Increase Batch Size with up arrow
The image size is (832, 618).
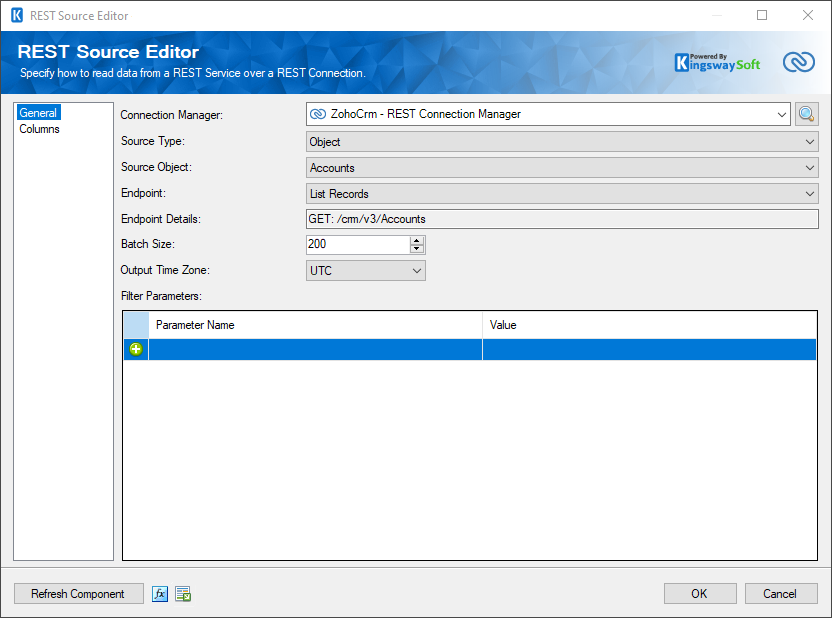(x=417, y=240)
